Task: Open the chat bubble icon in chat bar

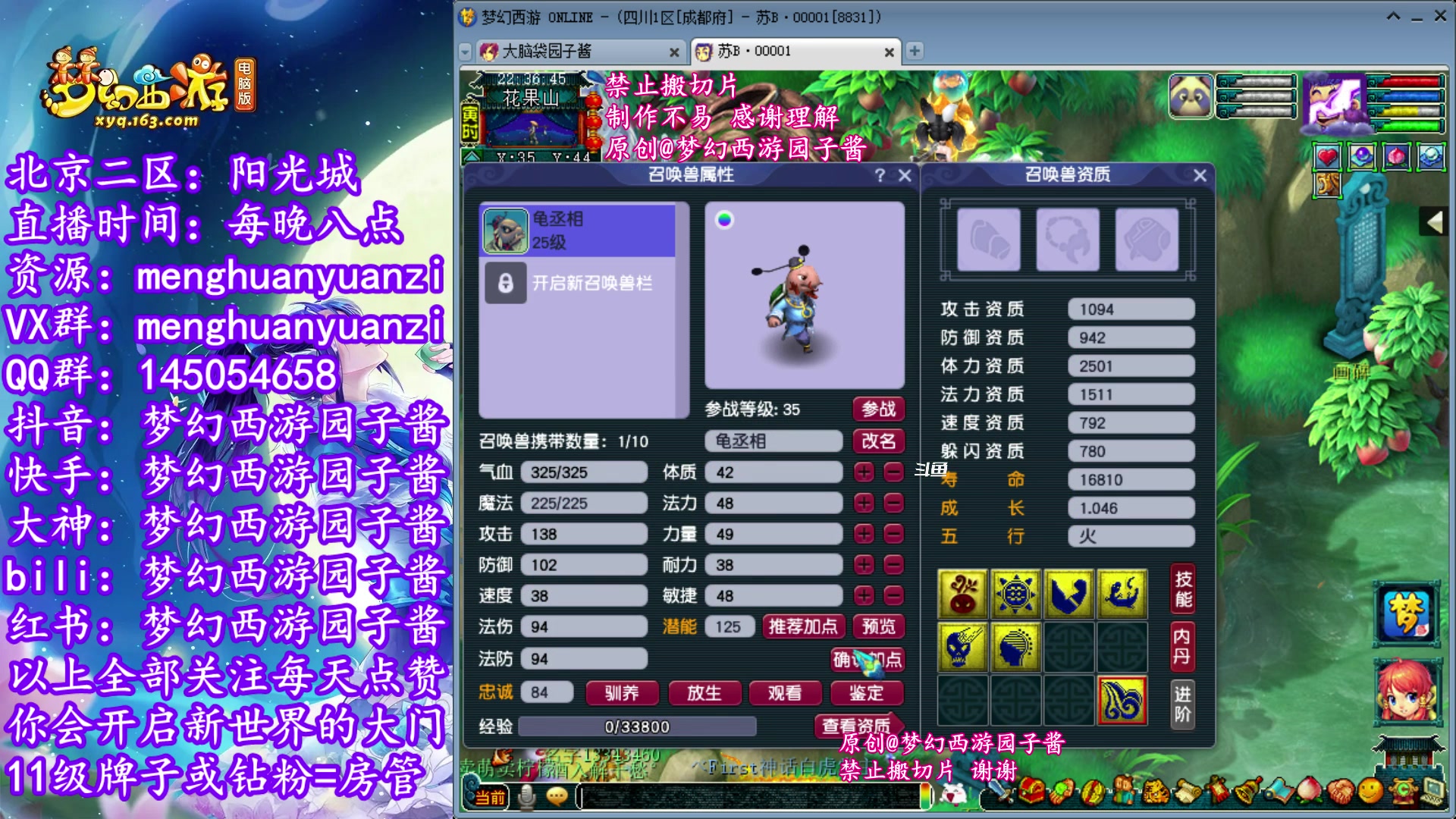Action: pyautogui.click(x=557, y=796)
